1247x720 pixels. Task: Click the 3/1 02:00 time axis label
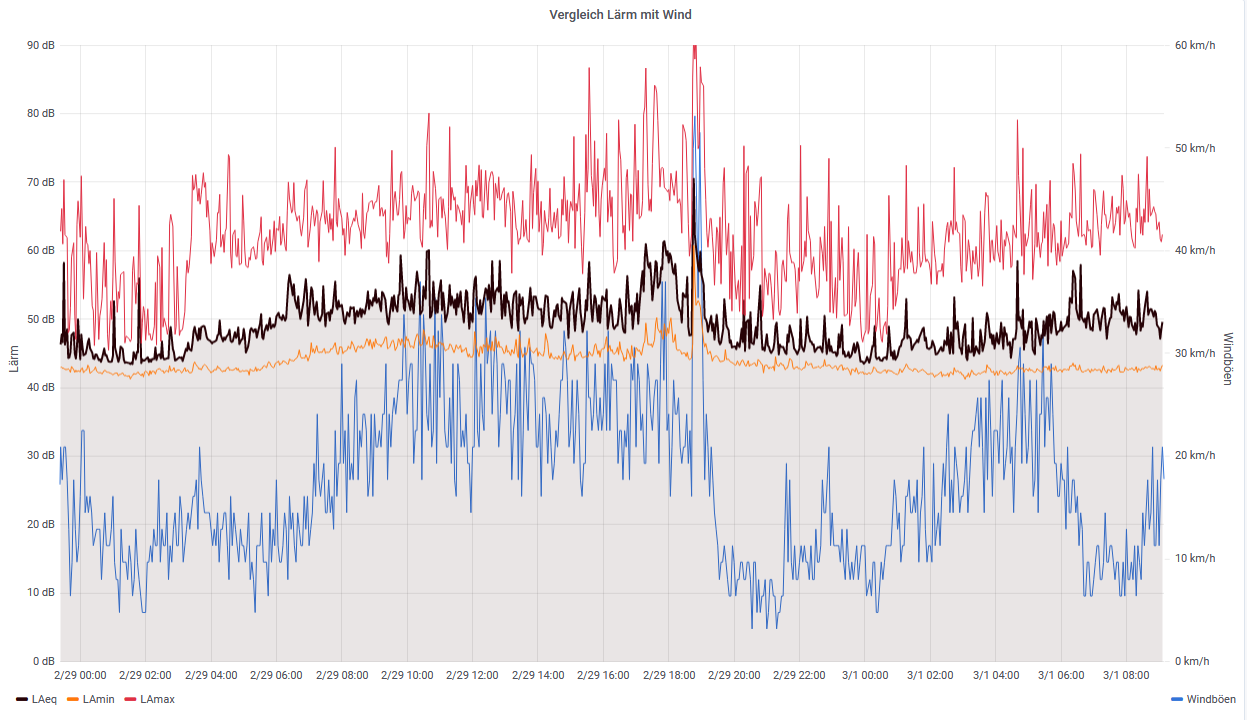[x=930, y=675]
